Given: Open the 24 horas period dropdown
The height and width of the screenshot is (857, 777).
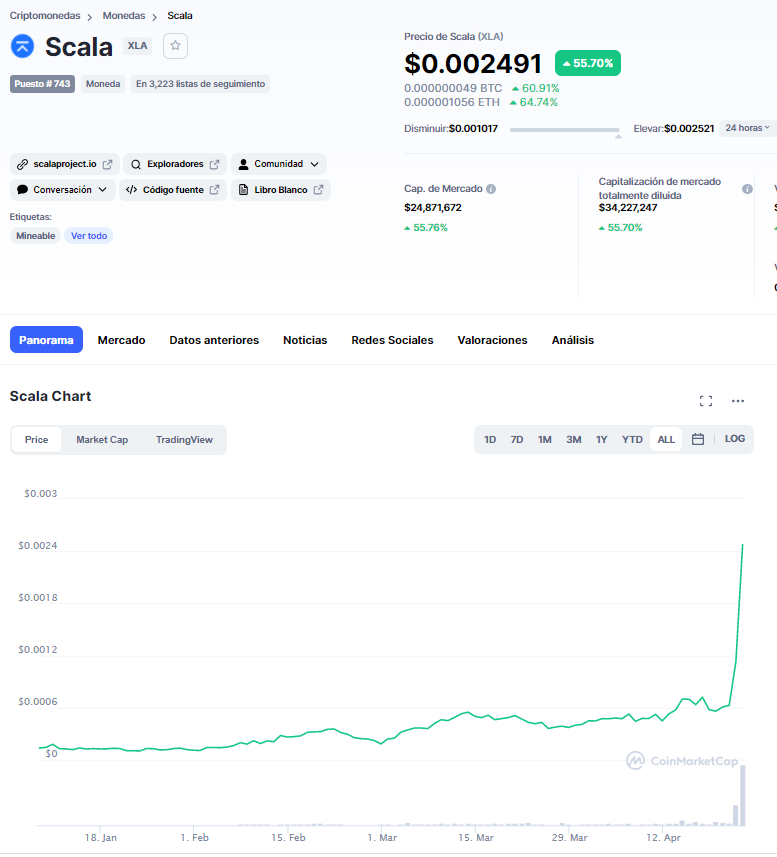Looking at the screenshot, I should pos(747,128).
